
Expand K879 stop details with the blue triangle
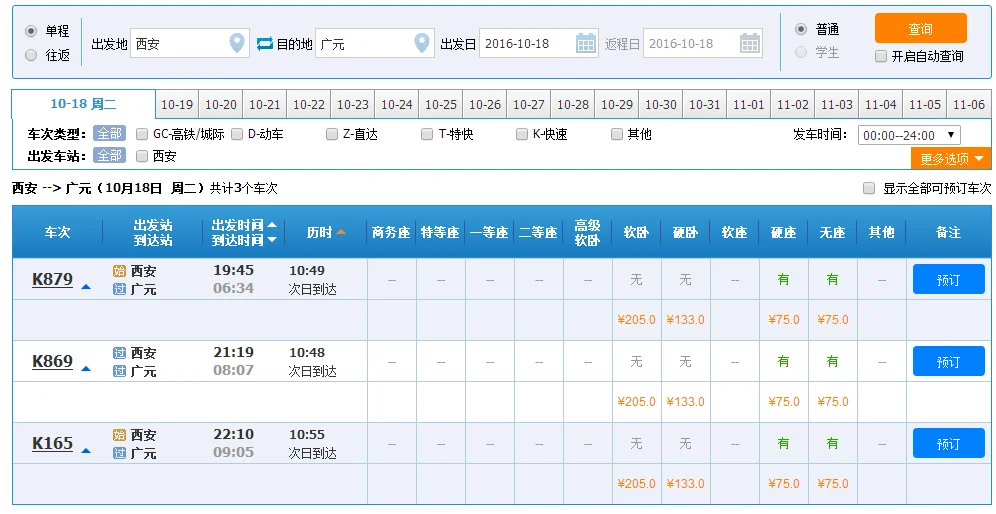[x=86, y=287]
